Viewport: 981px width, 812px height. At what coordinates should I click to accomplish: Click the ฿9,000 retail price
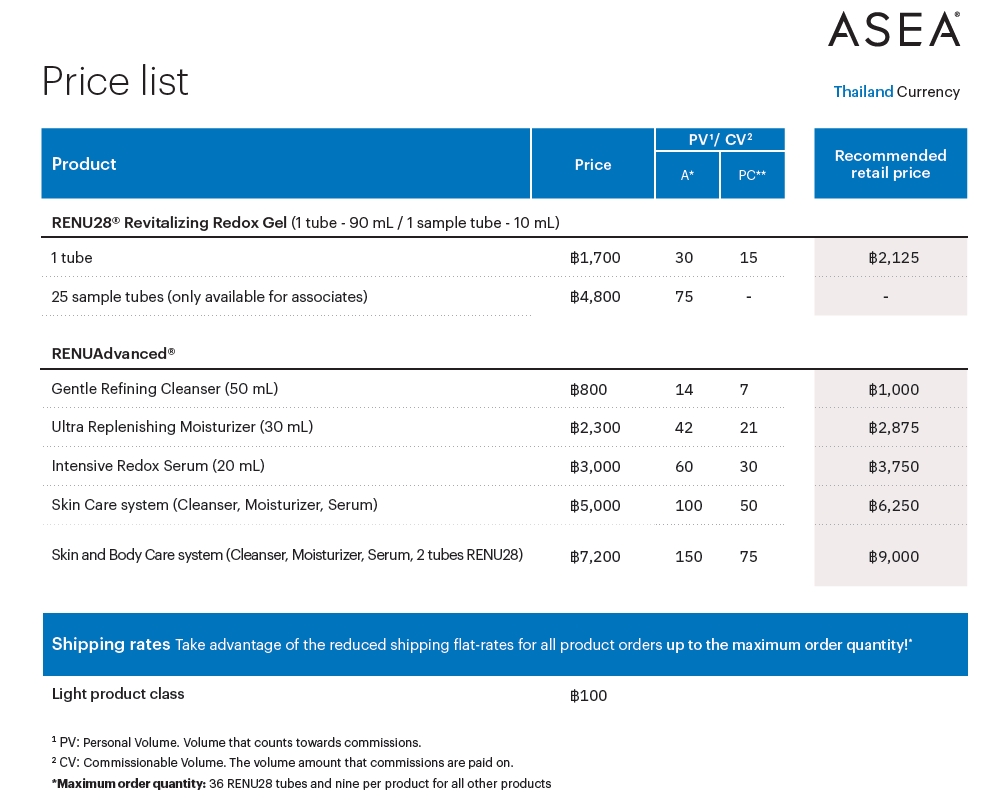point(893,557)
